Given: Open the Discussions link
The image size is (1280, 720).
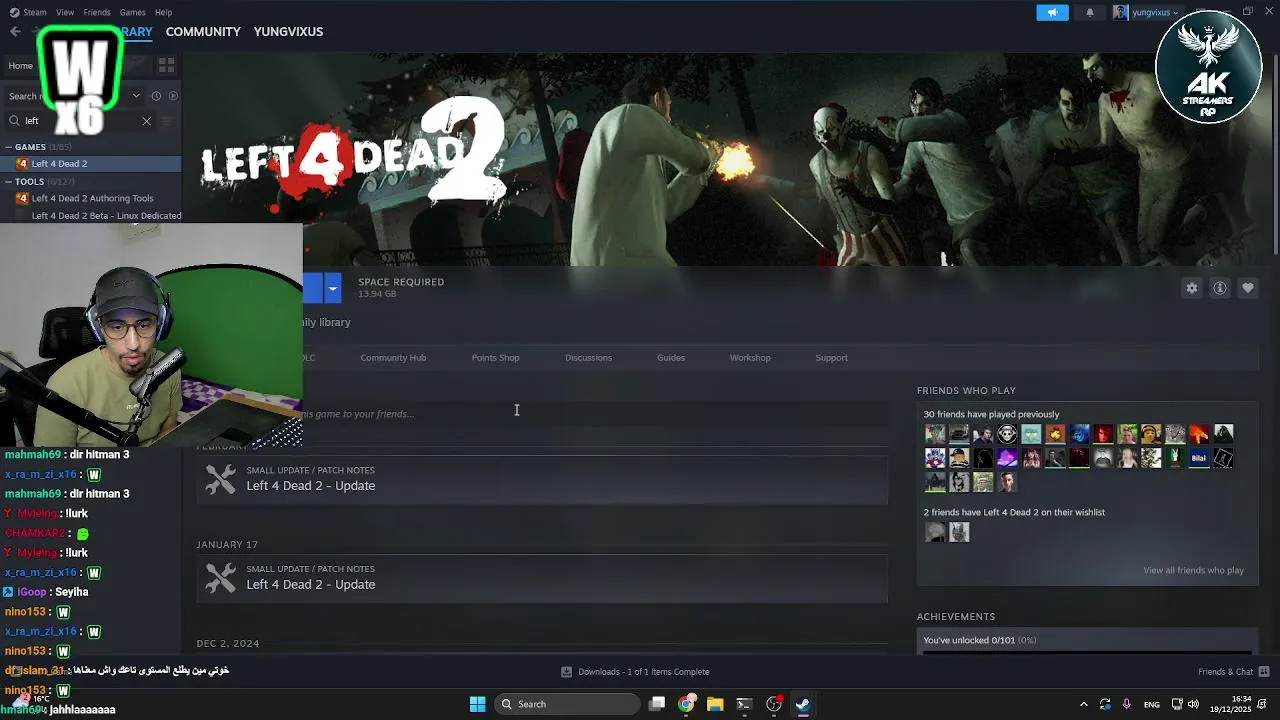Looking at the screenshot, I should tap(588, 358).
